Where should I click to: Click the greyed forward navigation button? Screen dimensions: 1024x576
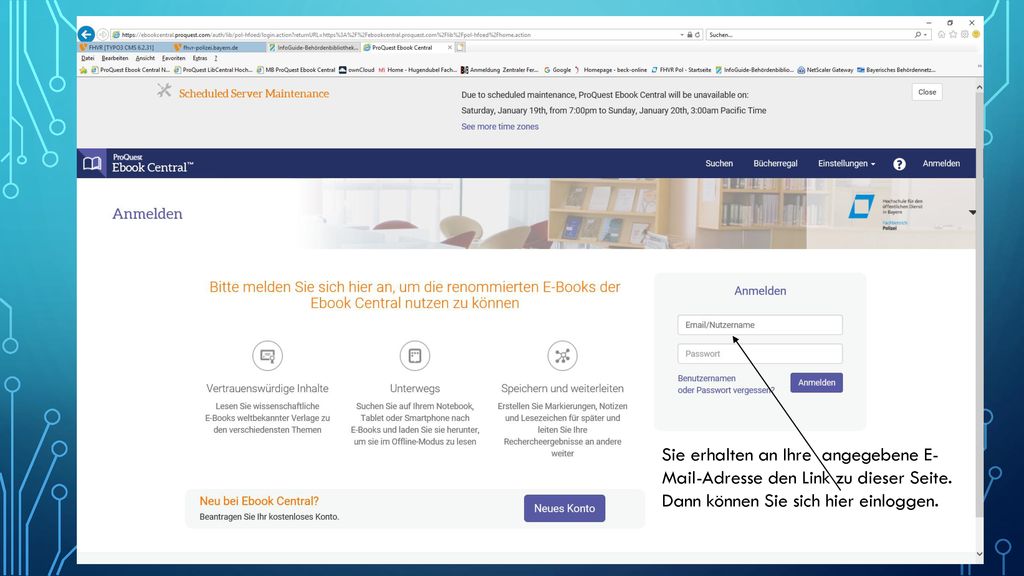103,35
